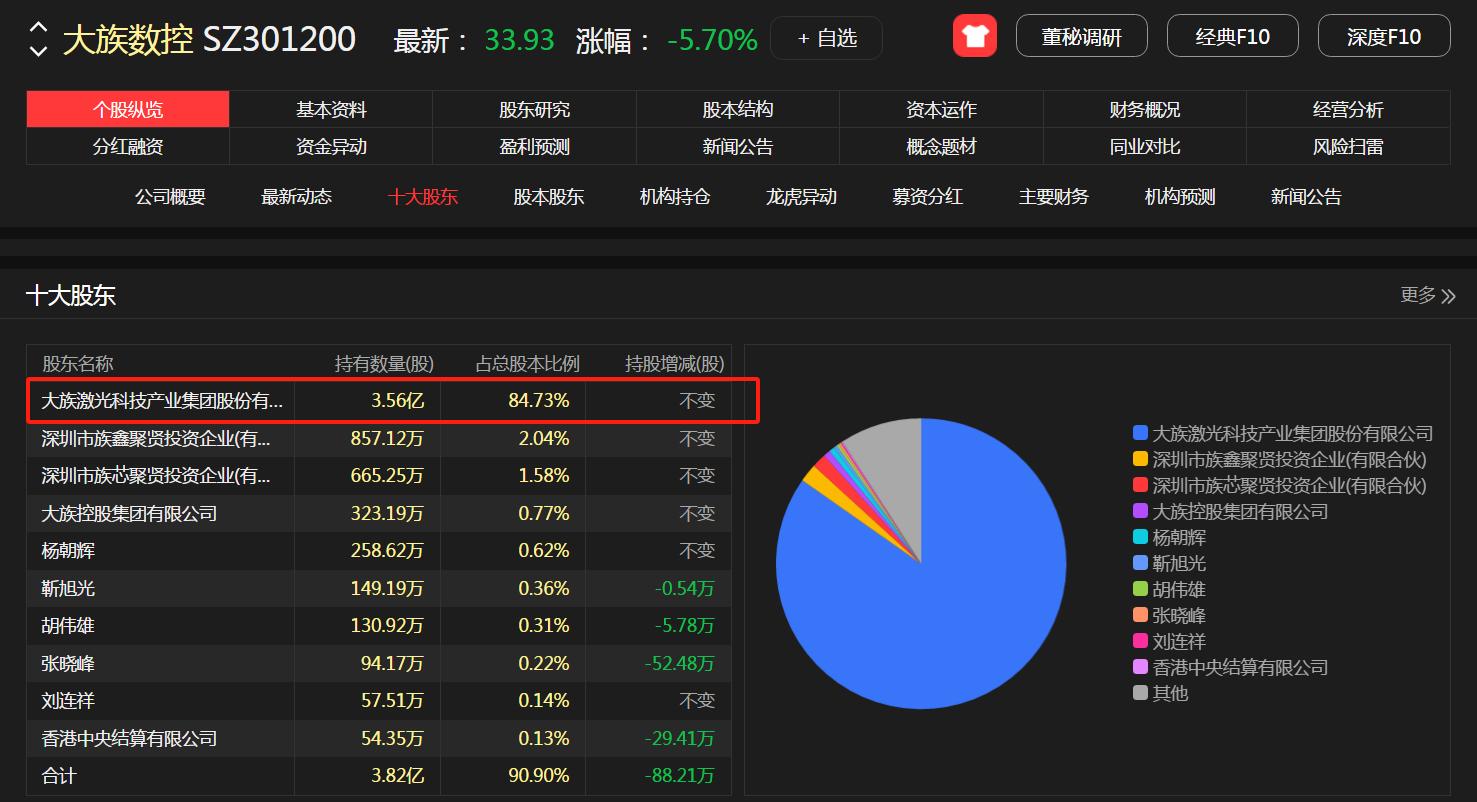This screenshot has height=802, width=1477.
Task: Expand 更多 link for top shareholders
Action: pyautogui.click(x=1427, y=295)
